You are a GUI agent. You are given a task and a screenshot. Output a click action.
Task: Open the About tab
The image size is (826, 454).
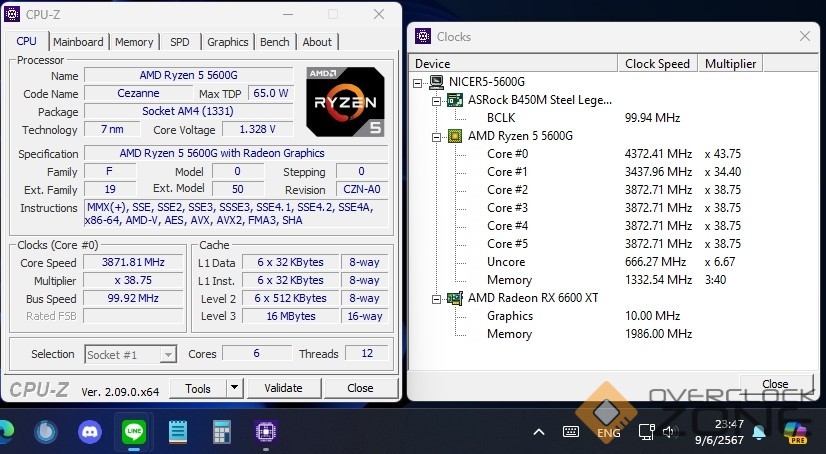click(x=317, y=42)
